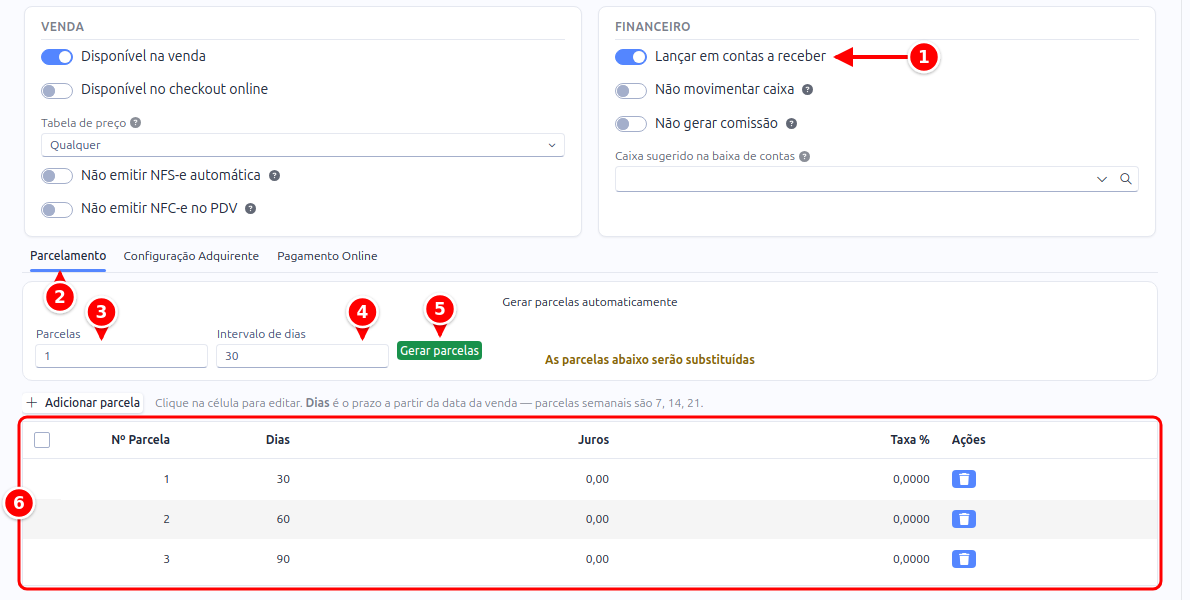Switch to Parcelamento tab

(68, 256)
